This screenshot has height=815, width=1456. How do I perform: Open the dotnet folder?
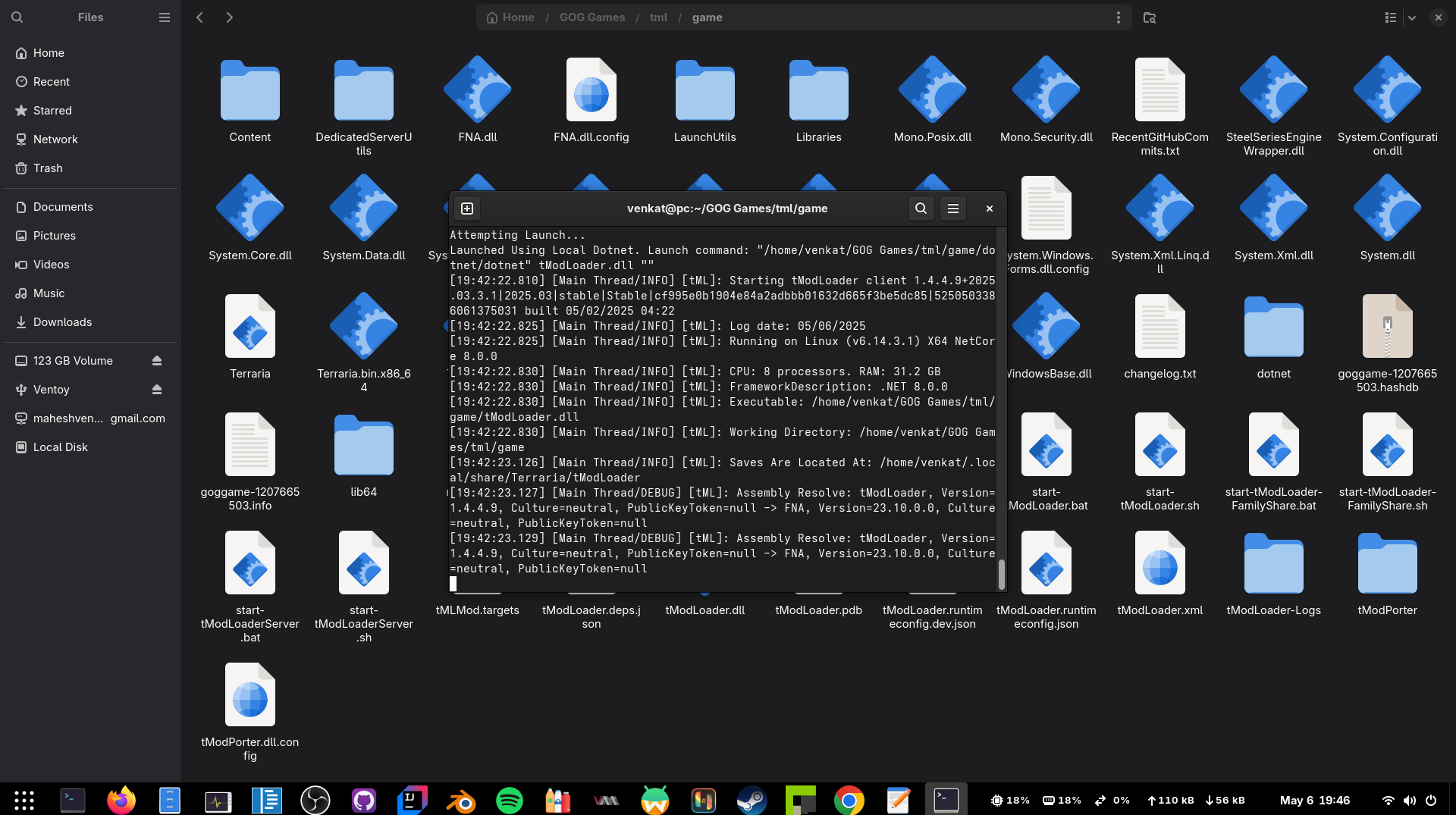[1273, 326]
